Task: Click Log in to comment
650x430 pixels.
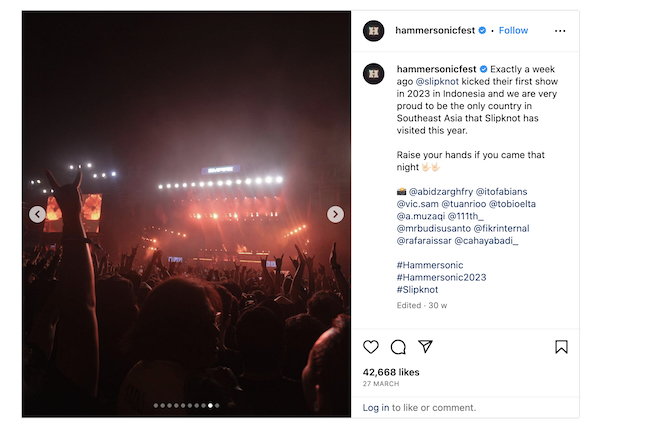Action: [x=376, y=408]
